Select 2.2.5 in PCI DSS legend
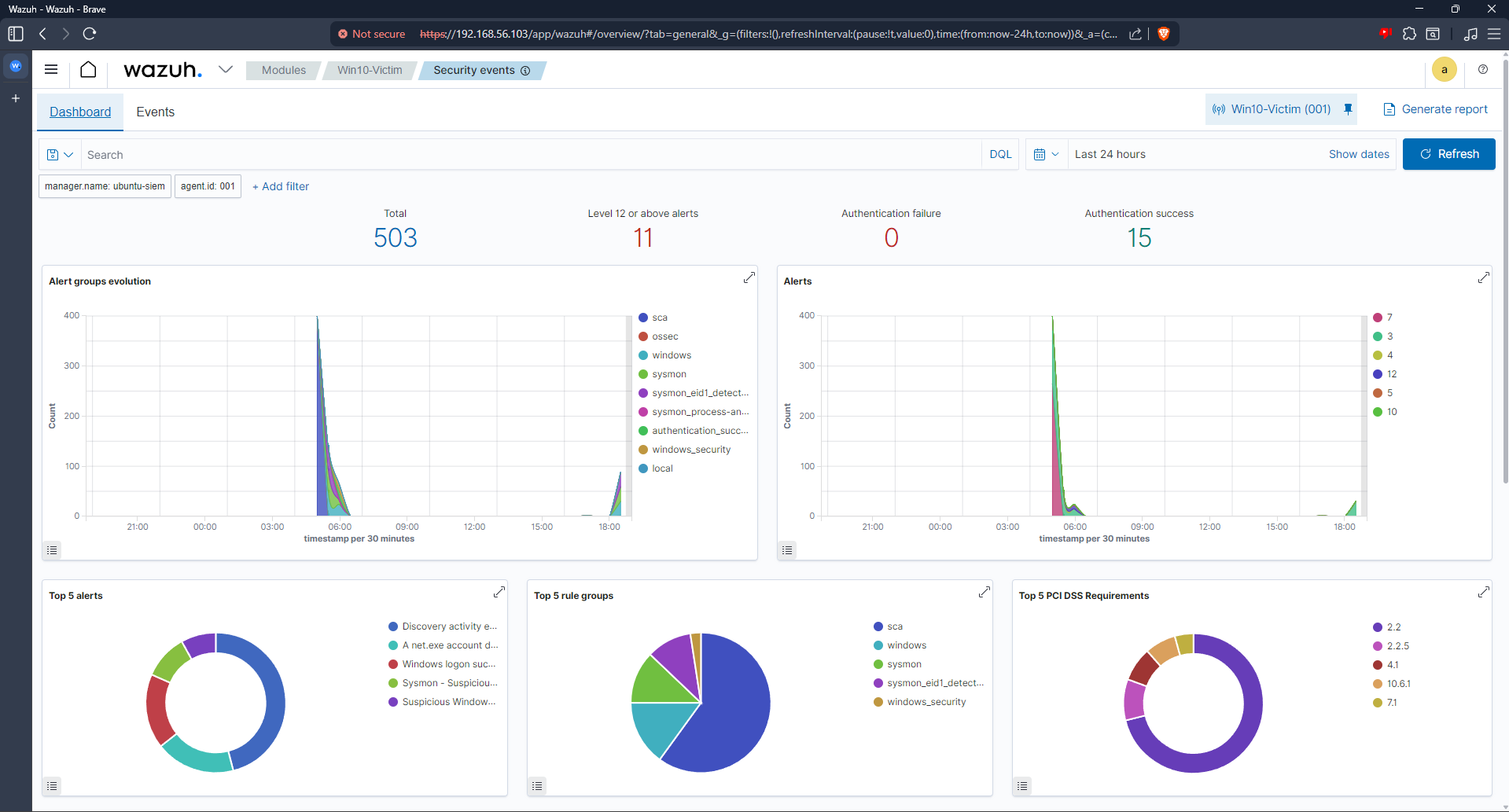1509x812 pixels. [x=1397, y=646]
